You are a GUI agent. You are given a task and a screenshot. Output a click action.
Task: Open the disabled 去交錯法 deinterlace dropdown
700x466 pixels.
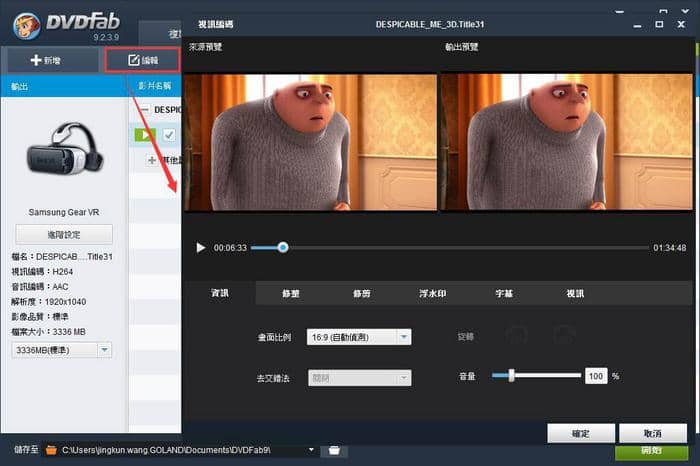[359, 378]
